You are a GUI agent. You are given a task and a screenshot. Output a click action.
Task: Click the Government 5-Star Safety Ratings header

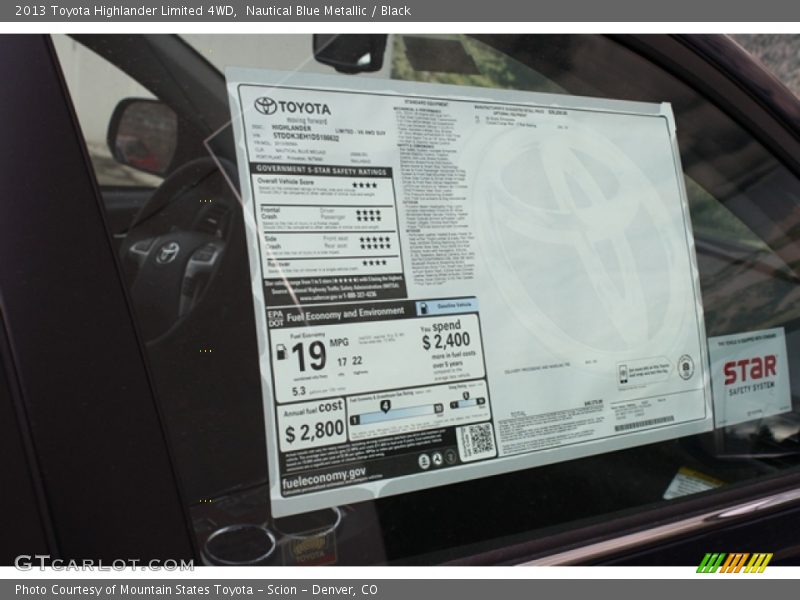click(320, 169)
